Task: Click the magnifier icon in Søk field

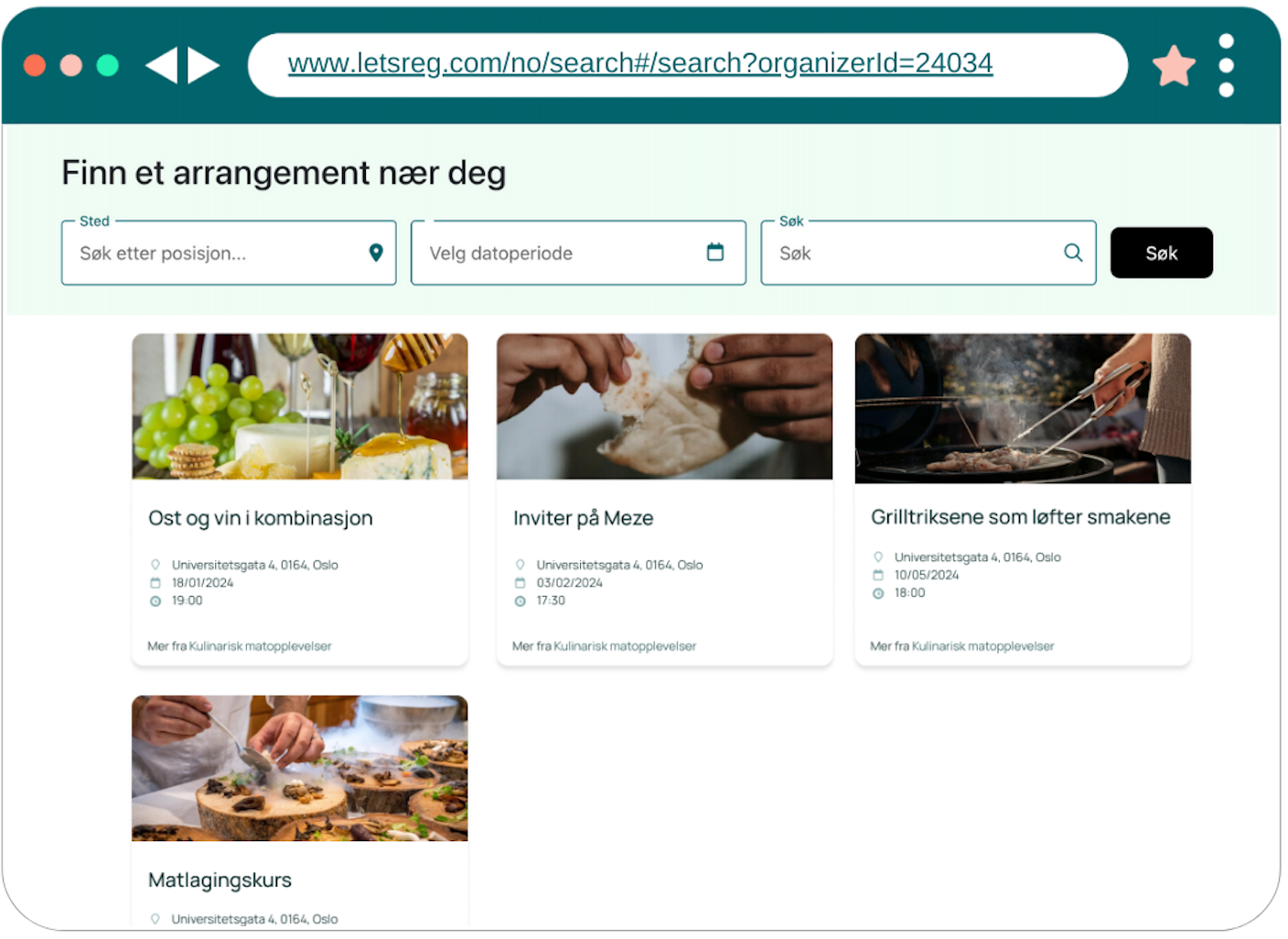Action: pyautogui.click(x=1073, y=253)
